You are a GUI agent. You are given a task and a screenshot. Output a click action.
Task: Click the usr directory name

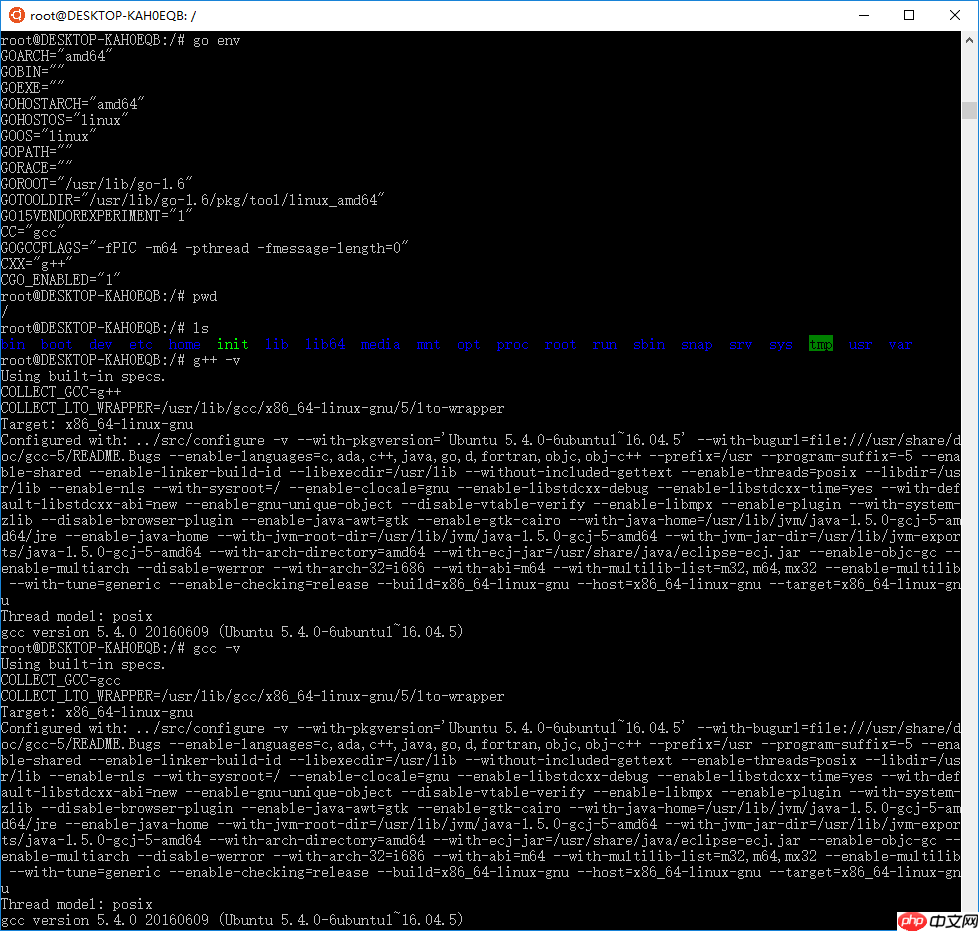coord(860,344)
